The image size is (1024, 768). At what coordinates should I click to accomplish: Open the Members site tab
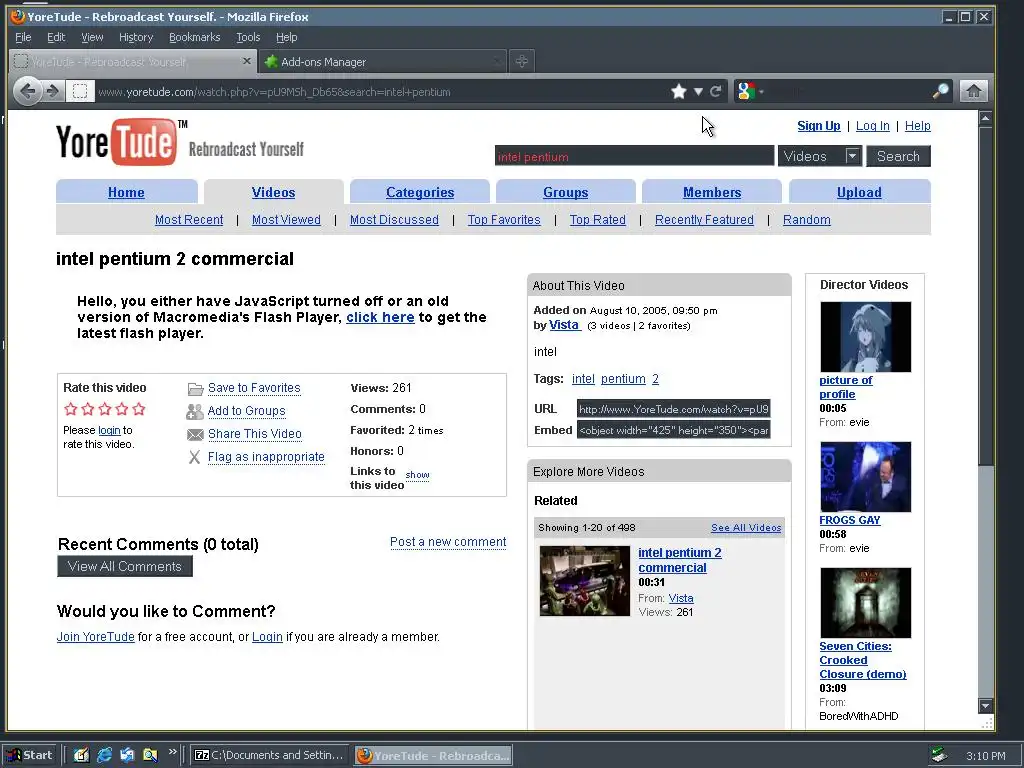point(712,192)
